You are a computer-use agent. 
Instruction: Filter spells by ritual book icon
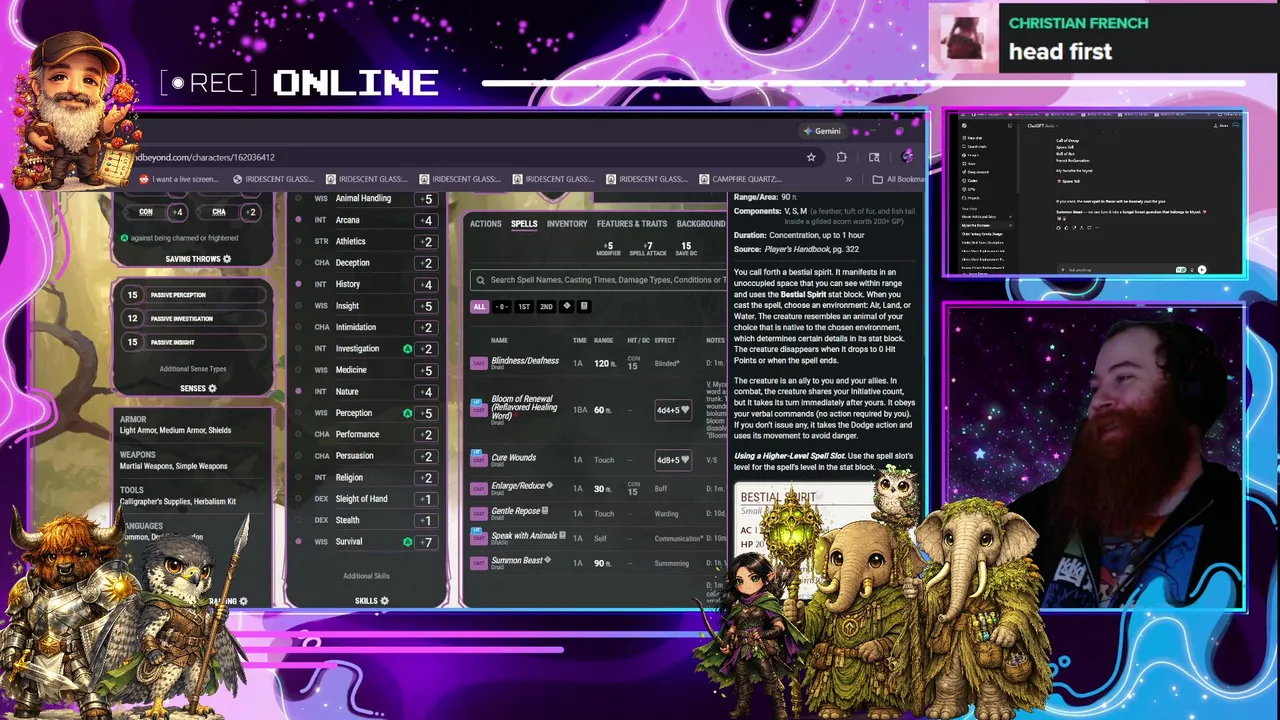[584, 307]
